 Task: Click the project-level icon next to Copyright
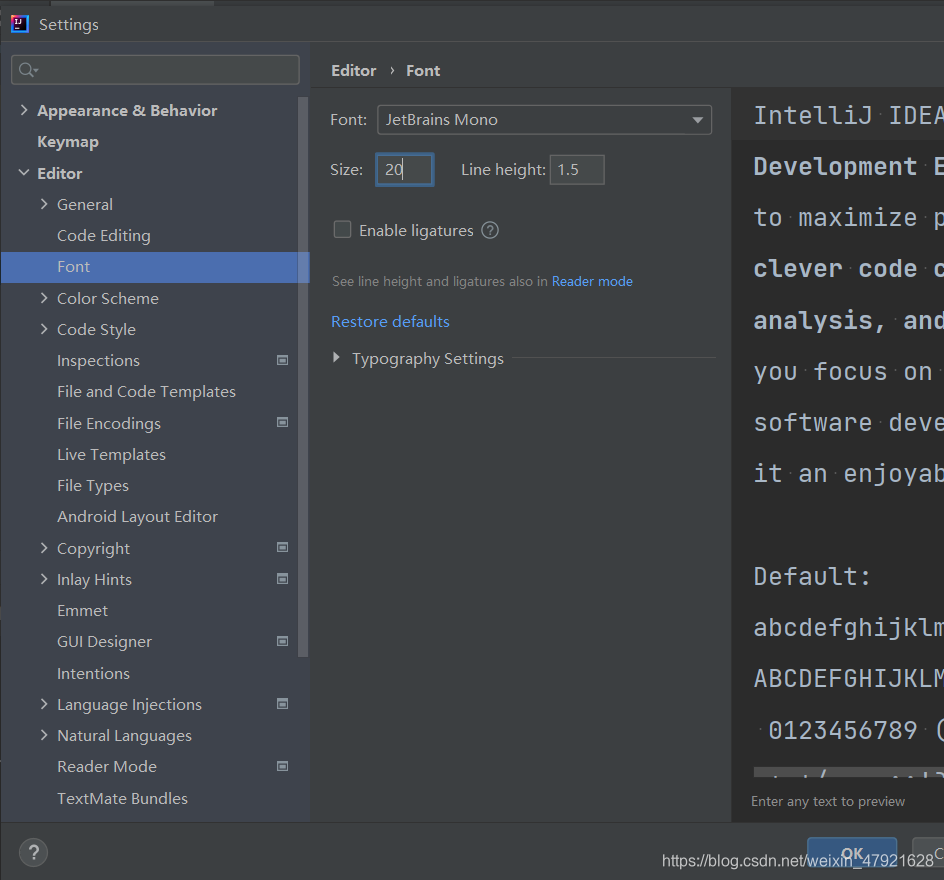coord(282,547)
